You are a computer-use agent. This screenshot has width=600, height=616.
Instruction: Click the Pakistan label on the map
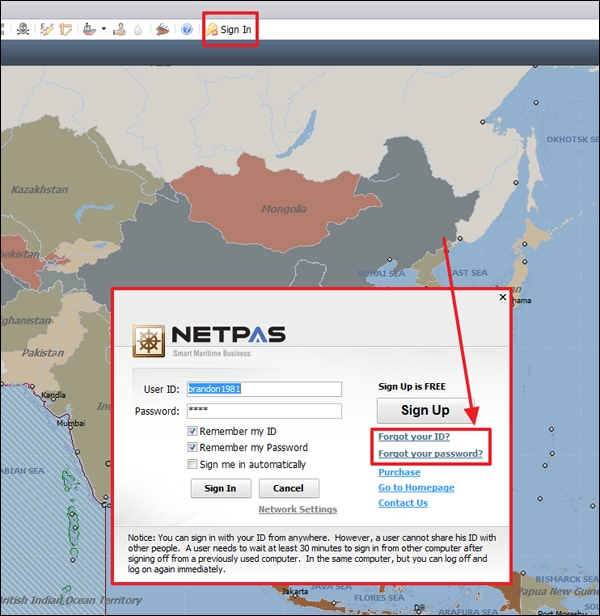[x=43, y=353]
